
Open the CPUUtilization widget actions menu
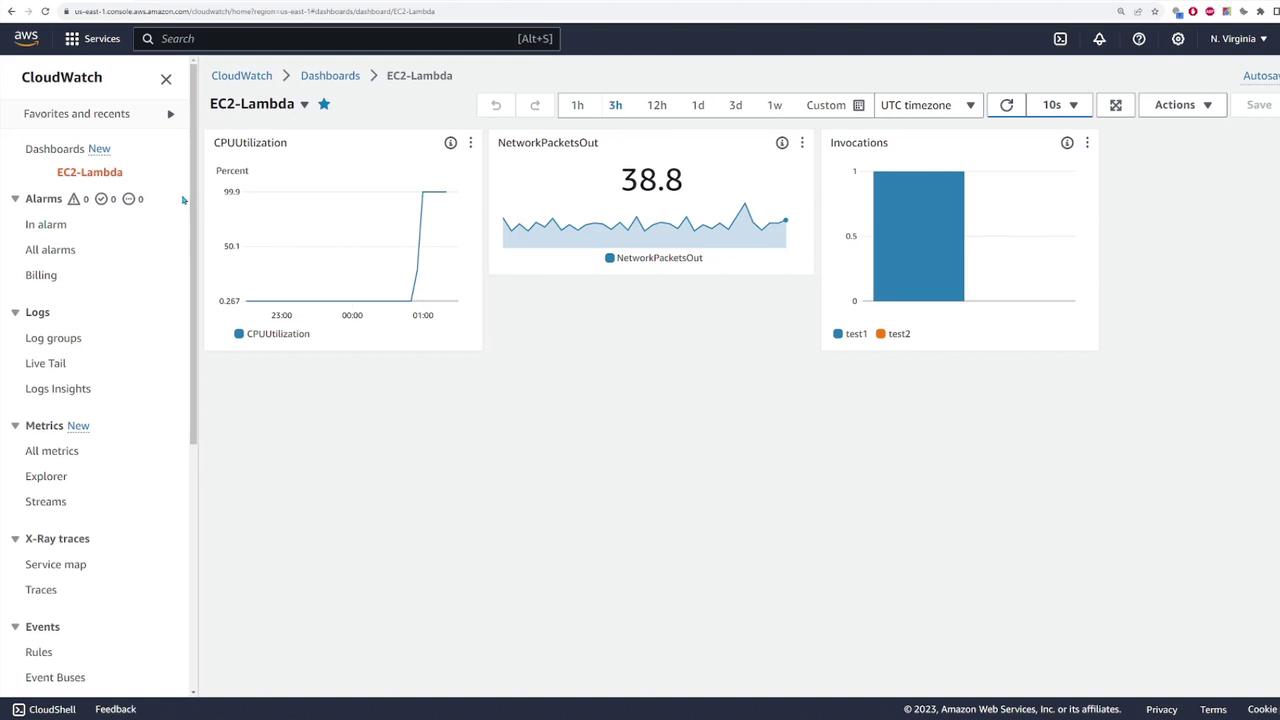471,143
